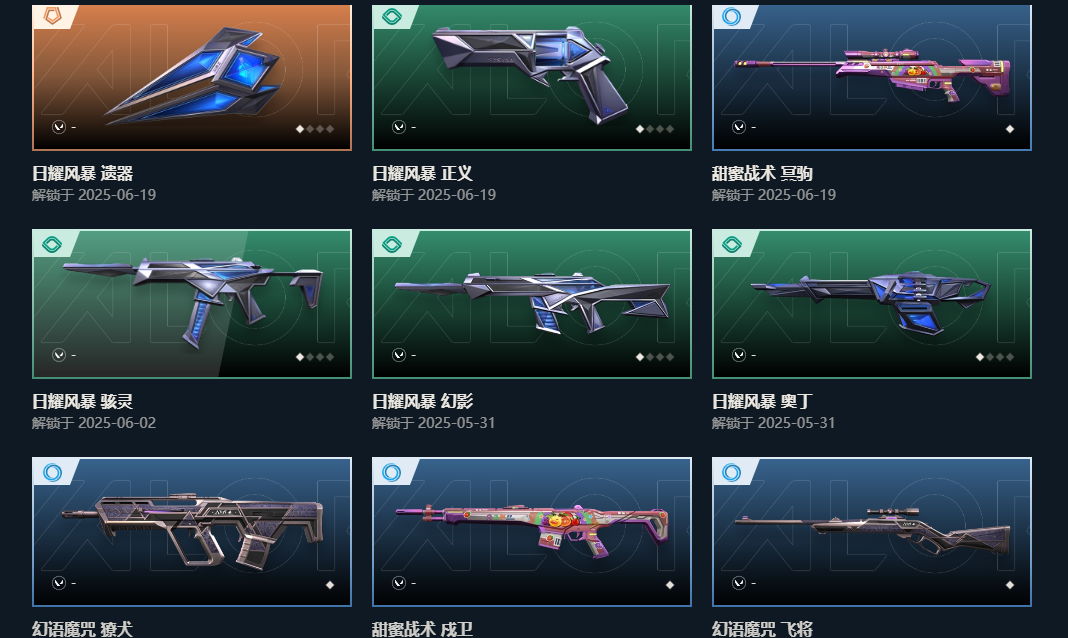
Task: Click the tier icon on 日耀风暴 骇灵 card
Action: click(x=52, y=244)
